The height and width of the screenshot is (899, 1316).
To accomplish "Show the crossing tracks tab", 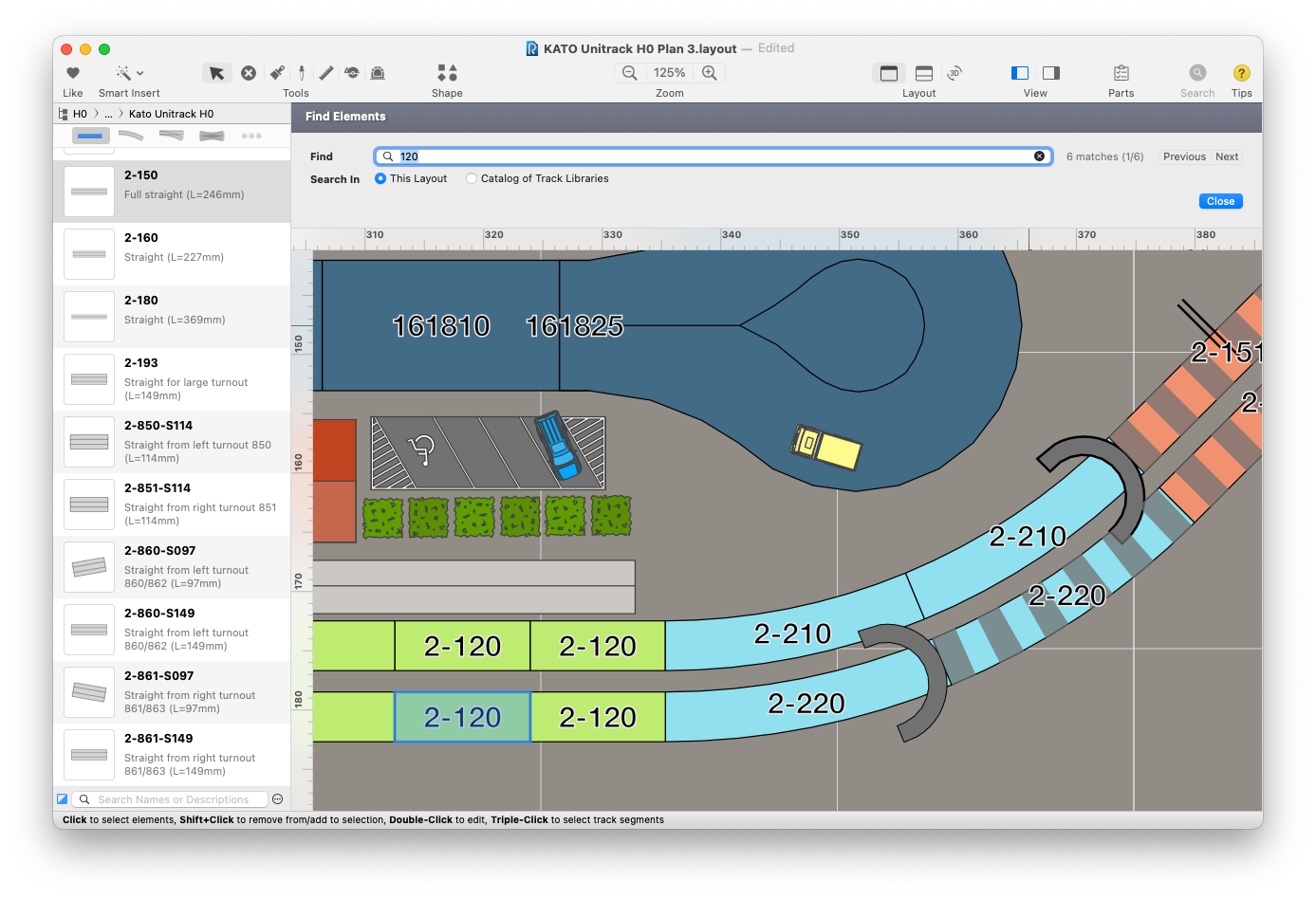I will [x=212, y=136].
